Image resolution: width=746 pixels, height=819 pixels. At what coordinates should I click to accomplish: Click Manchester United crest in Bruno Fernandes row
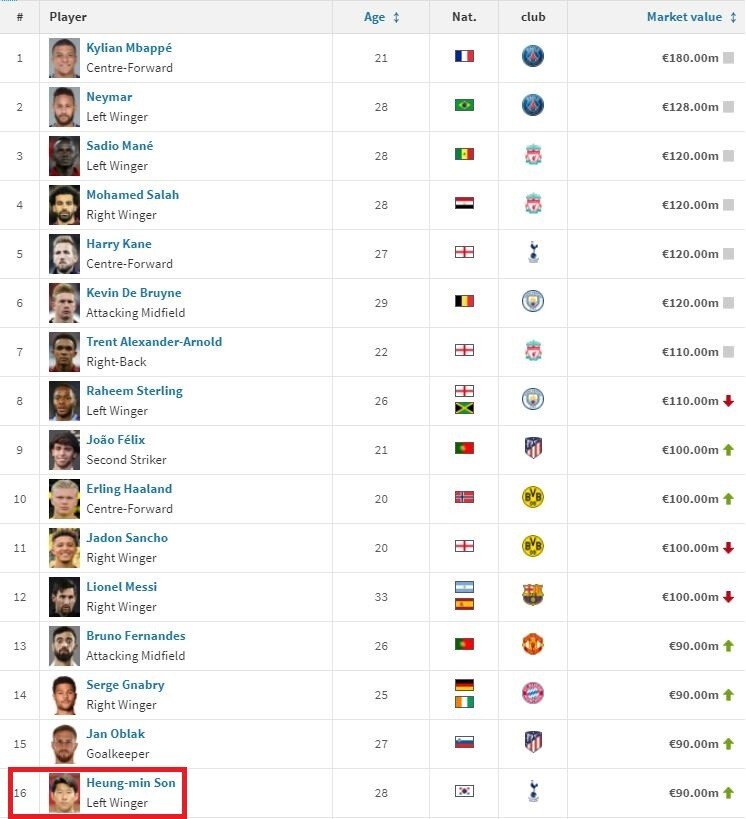532,644
